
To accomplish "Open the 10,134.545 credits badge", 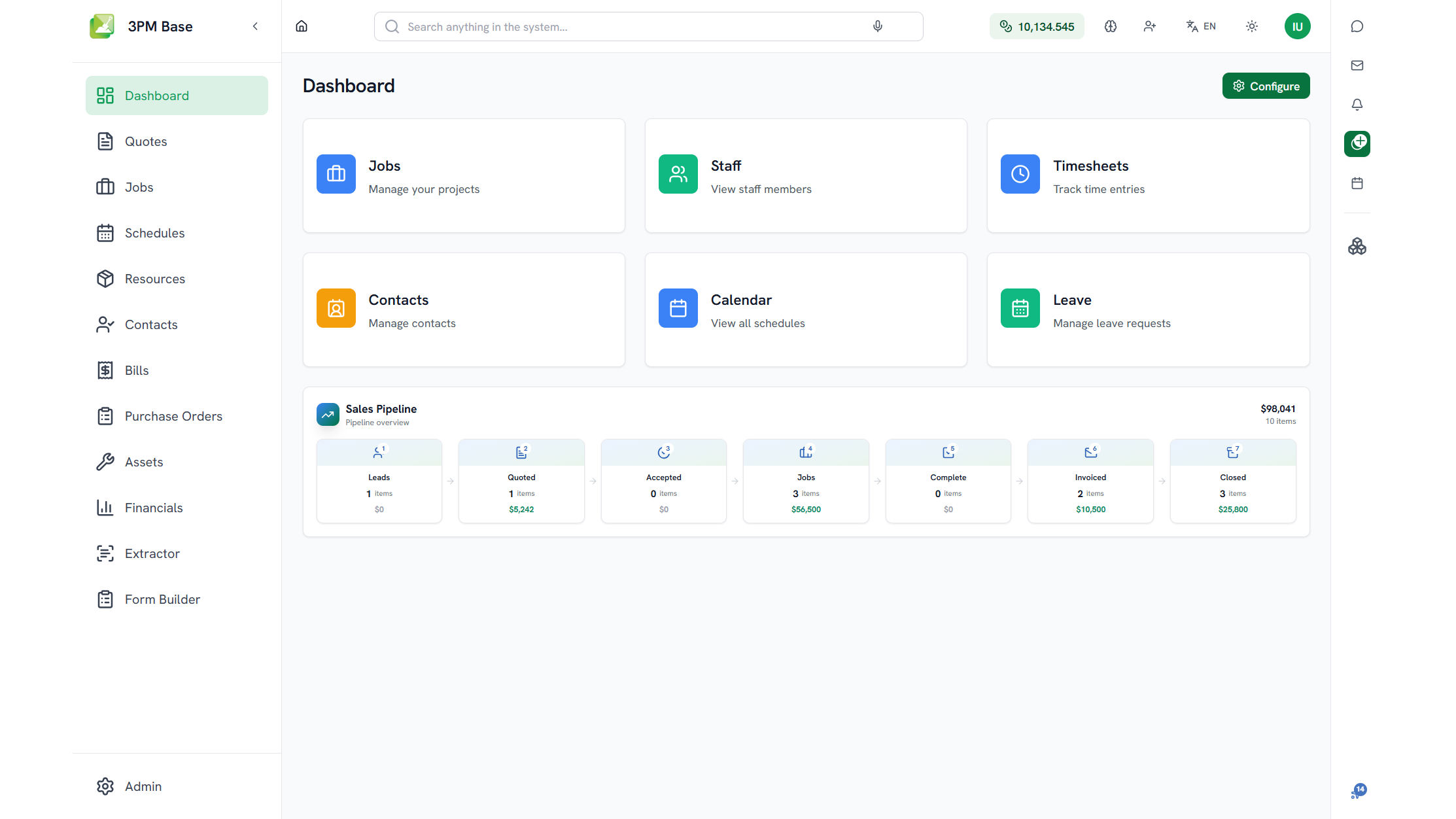I will 1037,26.
